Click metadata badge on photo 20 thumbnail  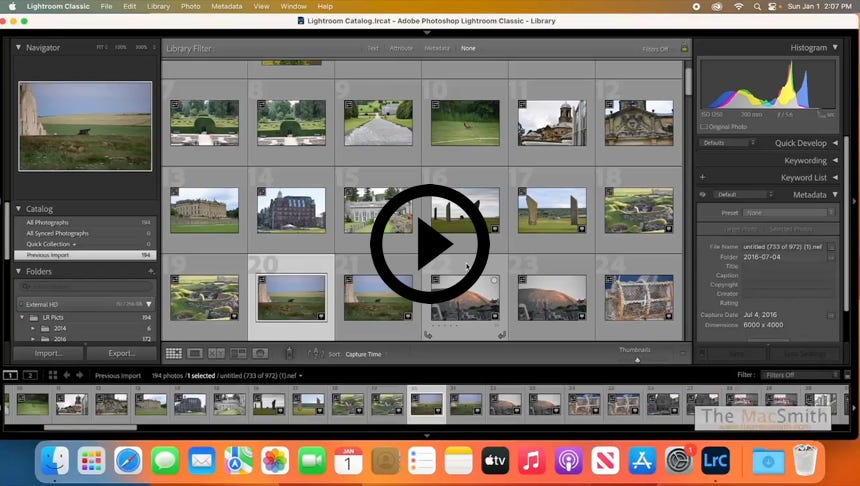point(321,316)
